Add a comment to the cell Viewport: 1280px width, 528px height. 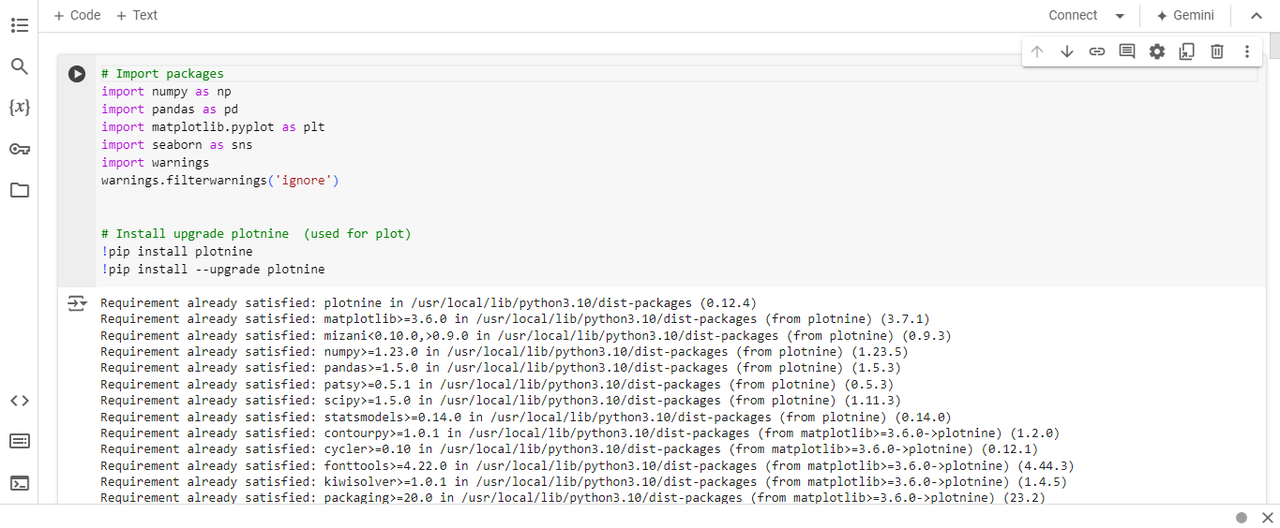coord(1127,51)
